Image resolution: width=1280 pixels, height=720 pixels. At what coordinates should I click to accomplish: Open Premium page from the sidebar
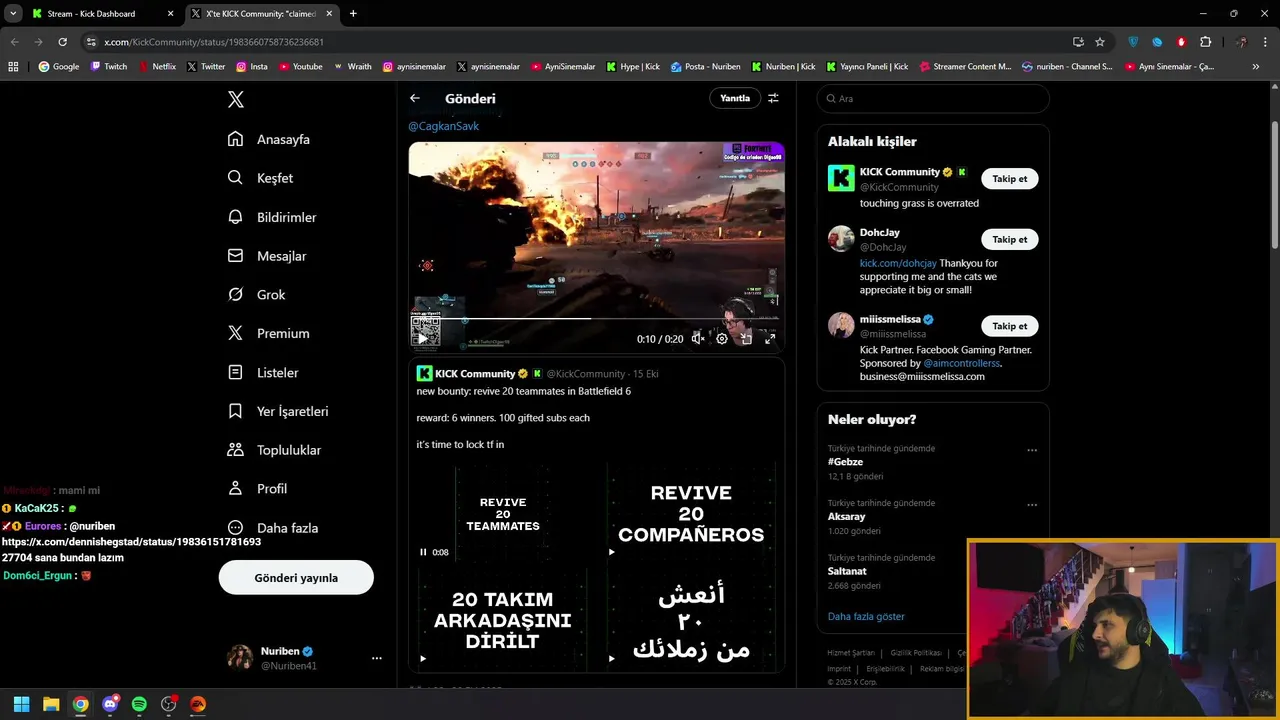pos(268,333)
